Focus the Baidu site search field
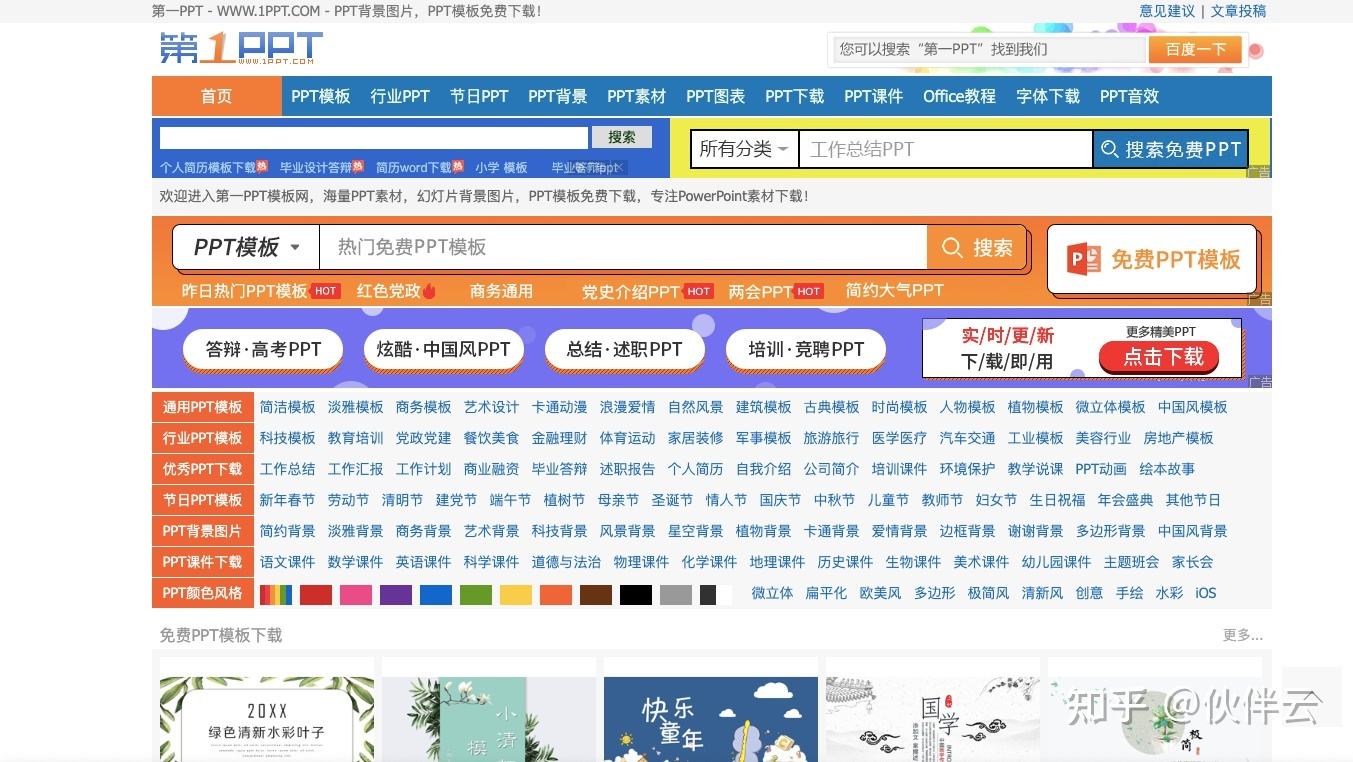This screenshot has width=1353, height=762. coord(990,49)
